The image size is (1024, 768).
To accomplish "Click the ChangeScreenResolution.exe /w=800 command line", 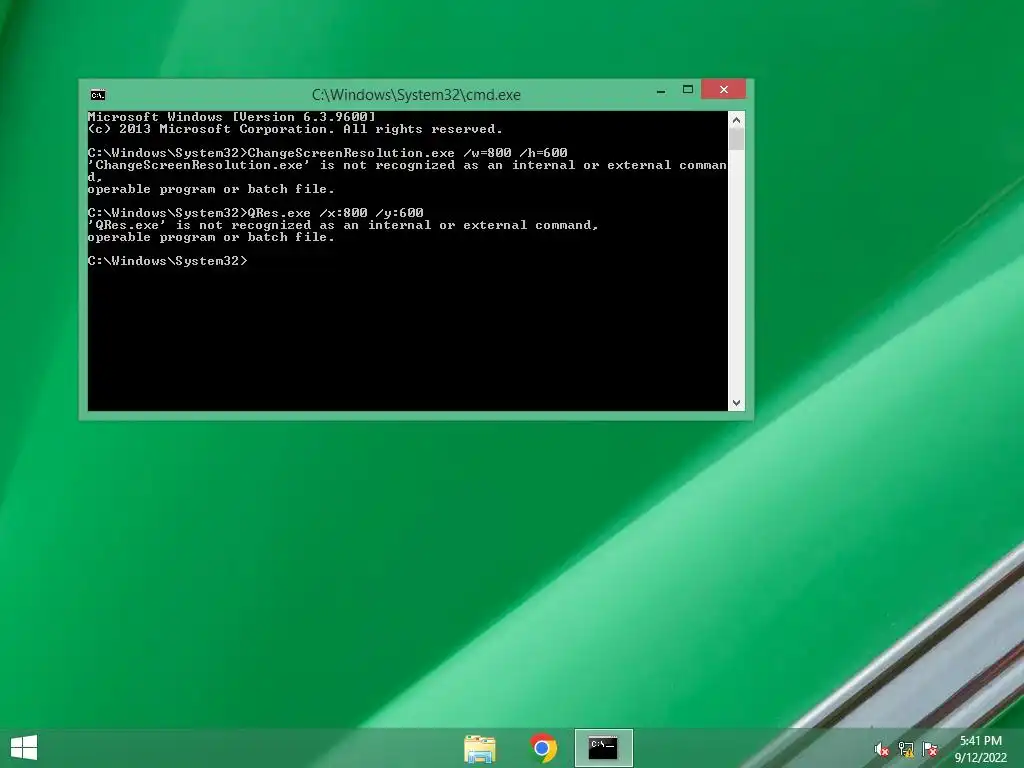I will coord(327,153).
